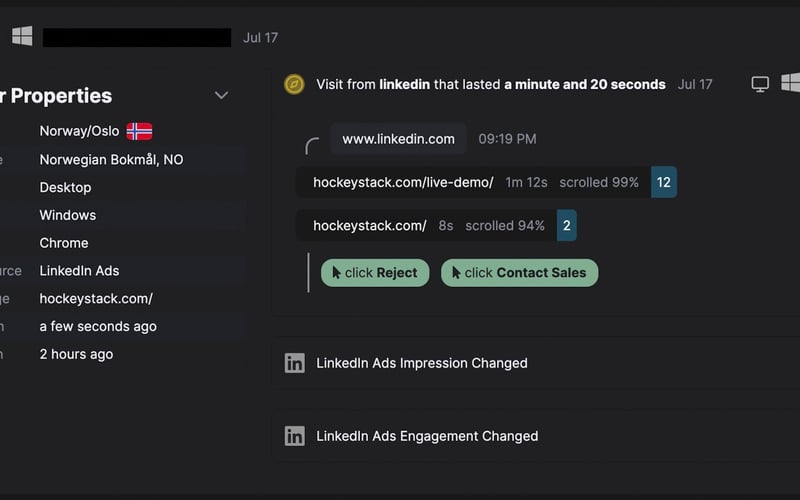Screen dimensions: 800x500
Task: Click the 'click Reject' event pill
Action: click(375, 273)
